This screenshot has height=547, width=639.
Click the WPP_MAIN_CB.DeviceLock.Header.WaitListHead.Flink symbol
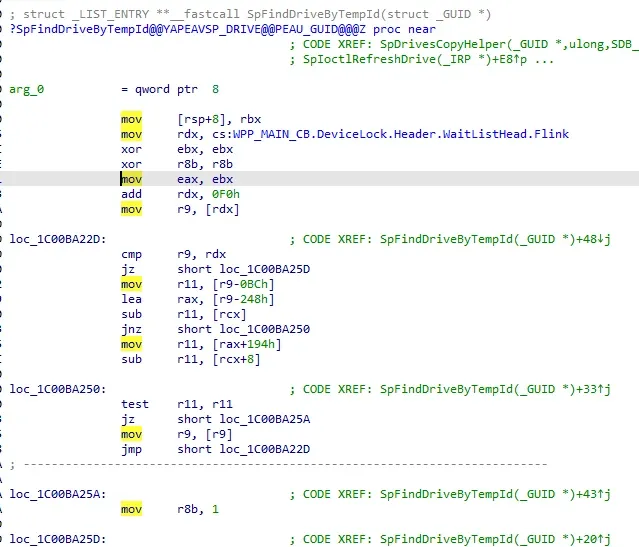pyautogui.click(x=401, y=134)
